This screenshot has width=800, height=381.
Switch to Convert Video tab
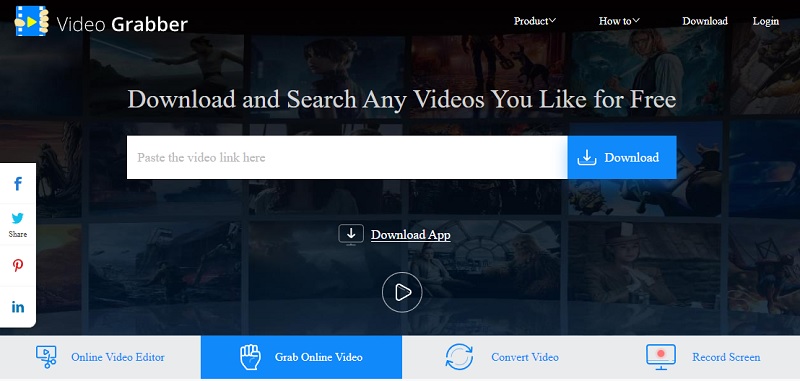pyautogui.click(x=502, y=358)
